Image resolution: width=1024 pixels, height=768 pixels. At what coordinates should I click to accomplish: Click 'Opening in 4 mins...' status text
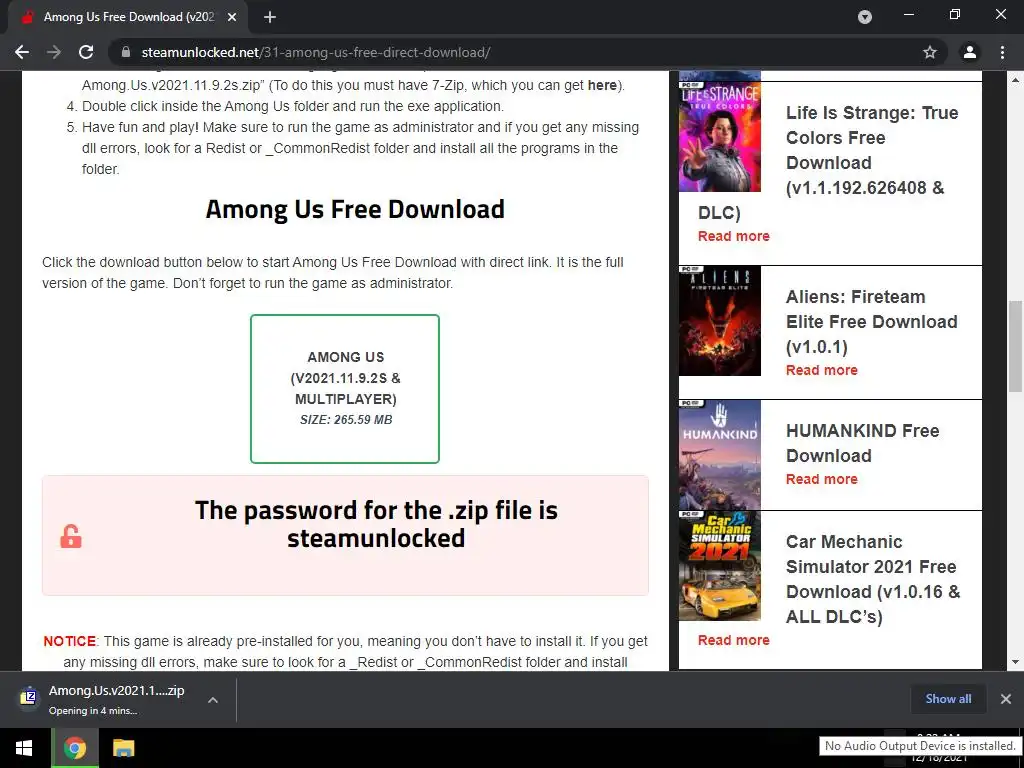tap(93, 711)
